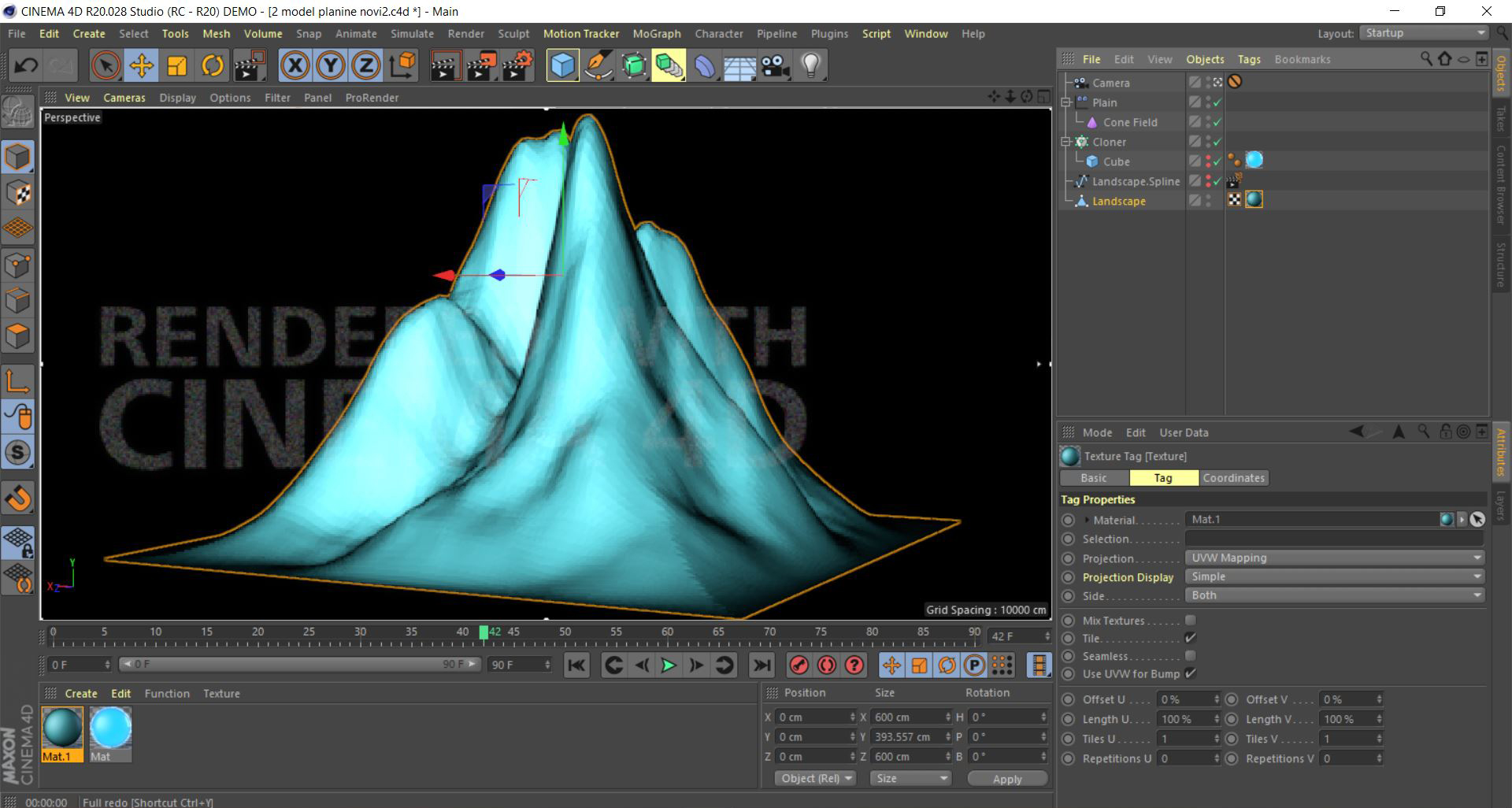This screenshot has height=808, width=1512.
Task: Open the Tags menu in Objects panel
Action: [x=1249, y=59]
